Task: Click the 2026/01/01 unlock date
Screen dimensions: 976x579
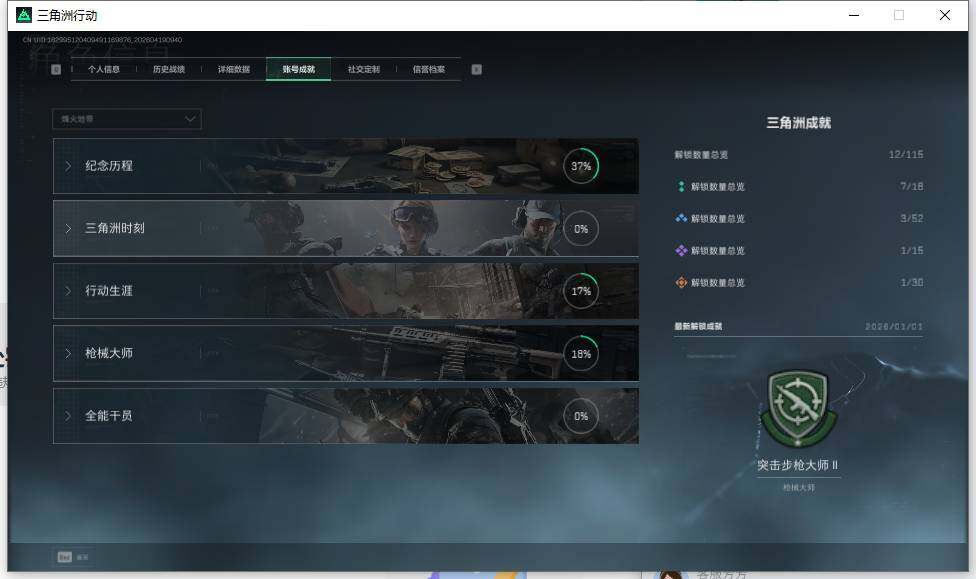Action: pyautogui.click(x=894, y=326)
